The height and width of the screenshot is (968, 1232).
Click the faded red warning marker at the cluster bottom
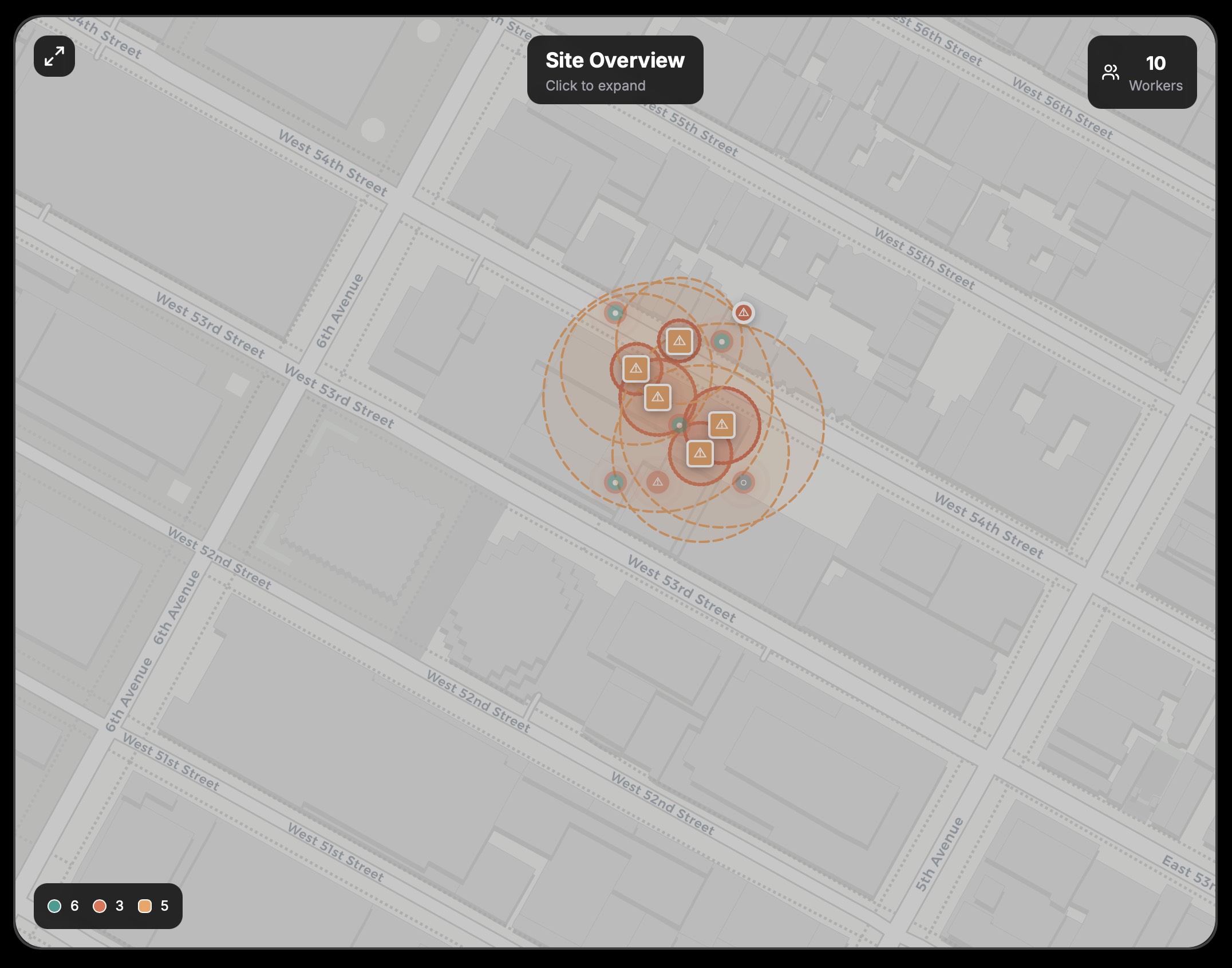coord(657,482)
